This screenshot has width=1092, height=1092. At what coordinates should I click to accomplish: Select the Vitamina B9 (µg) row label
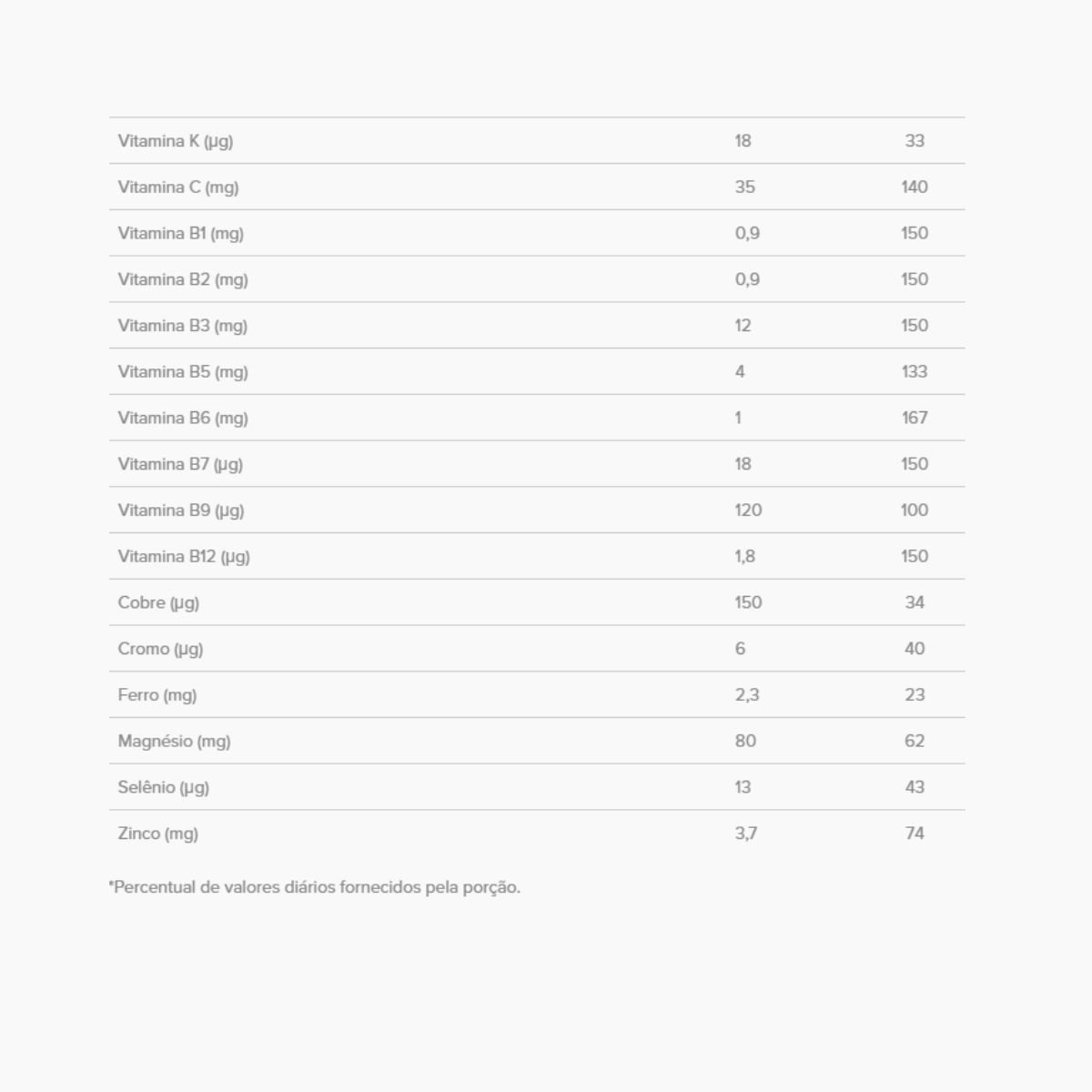point(181,511)
